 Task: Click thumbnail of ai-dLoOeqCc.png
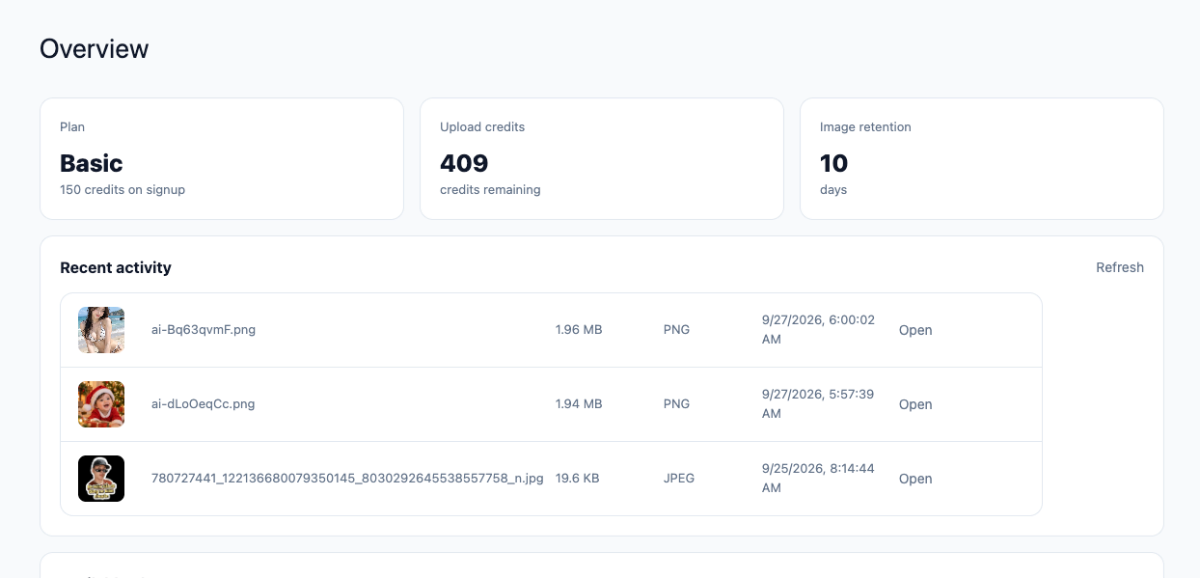click(101, 404)
